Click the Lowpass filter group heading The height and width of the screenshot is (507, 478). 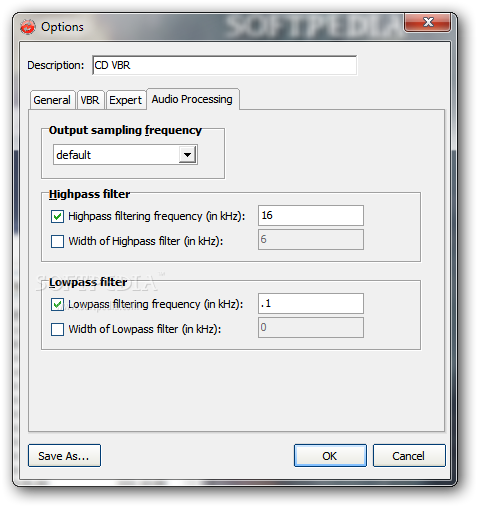(88, 282)
